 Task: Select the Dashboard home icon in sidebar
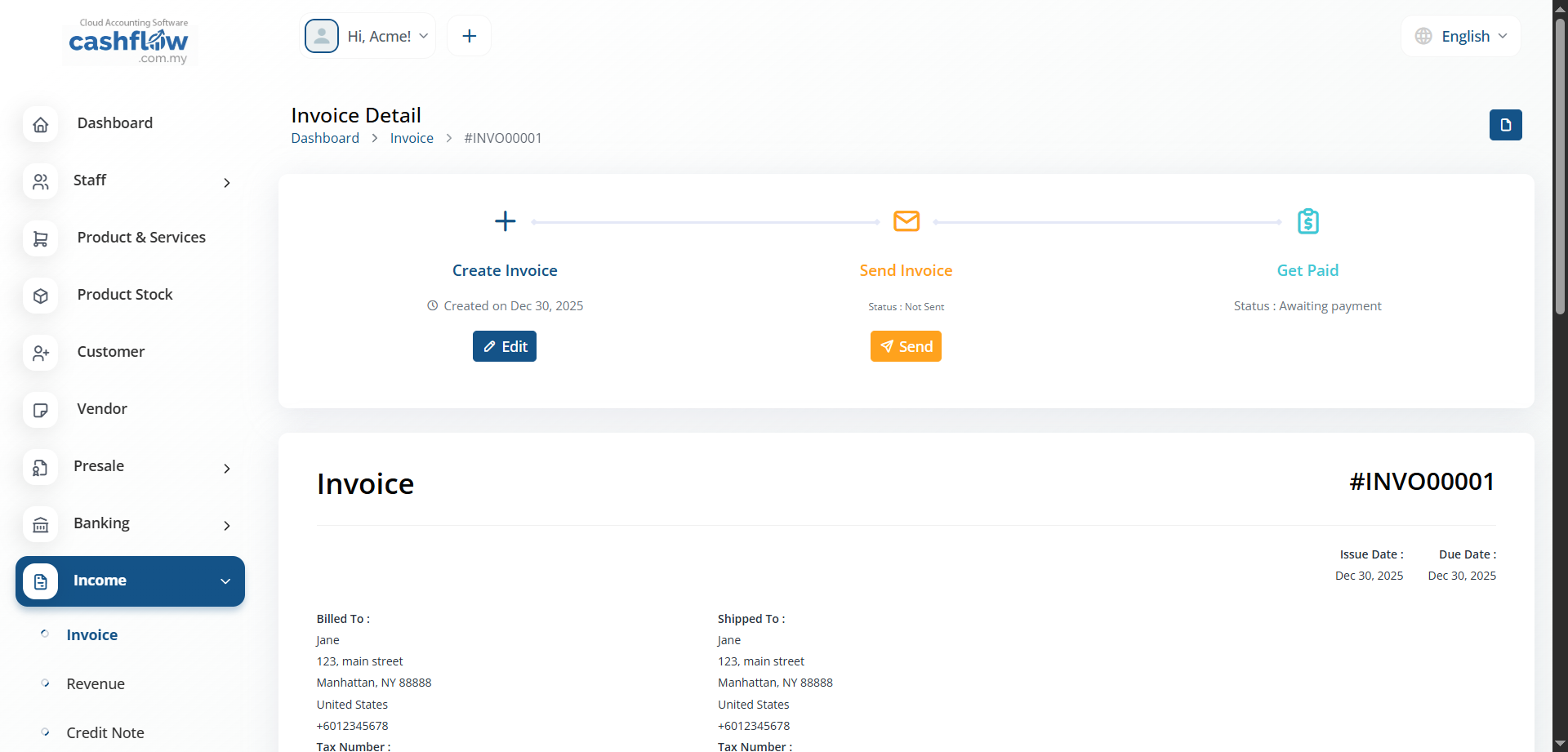(x=41, y=124)
